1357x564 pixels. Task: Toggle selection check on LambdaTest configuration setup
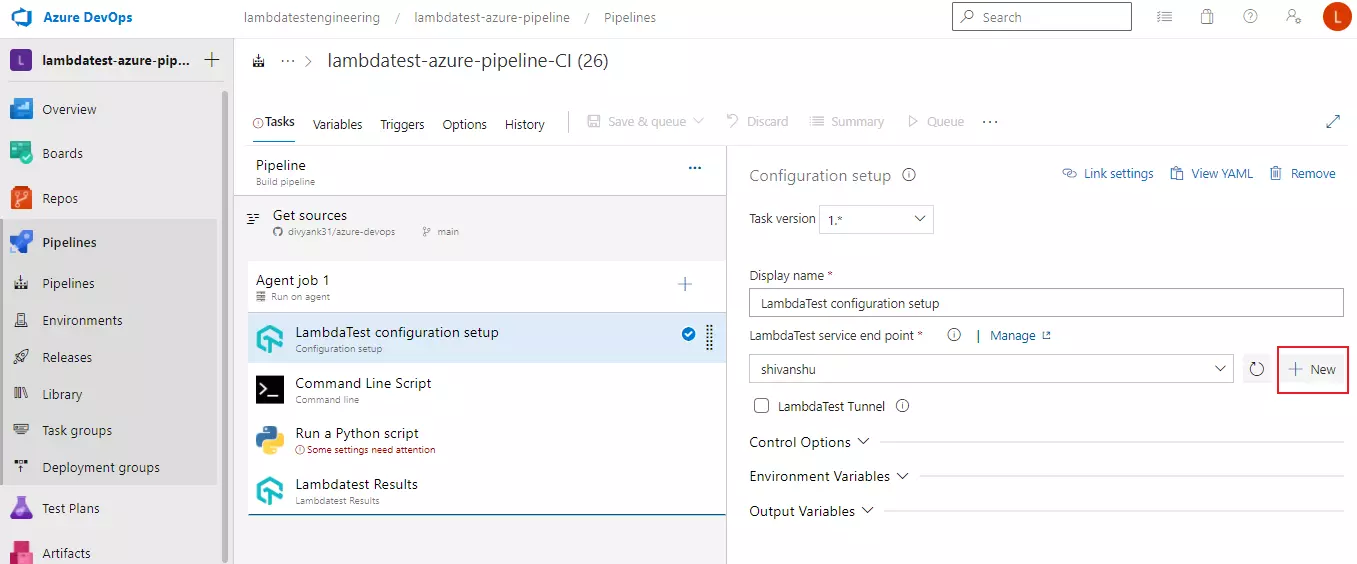click(689, 335)
